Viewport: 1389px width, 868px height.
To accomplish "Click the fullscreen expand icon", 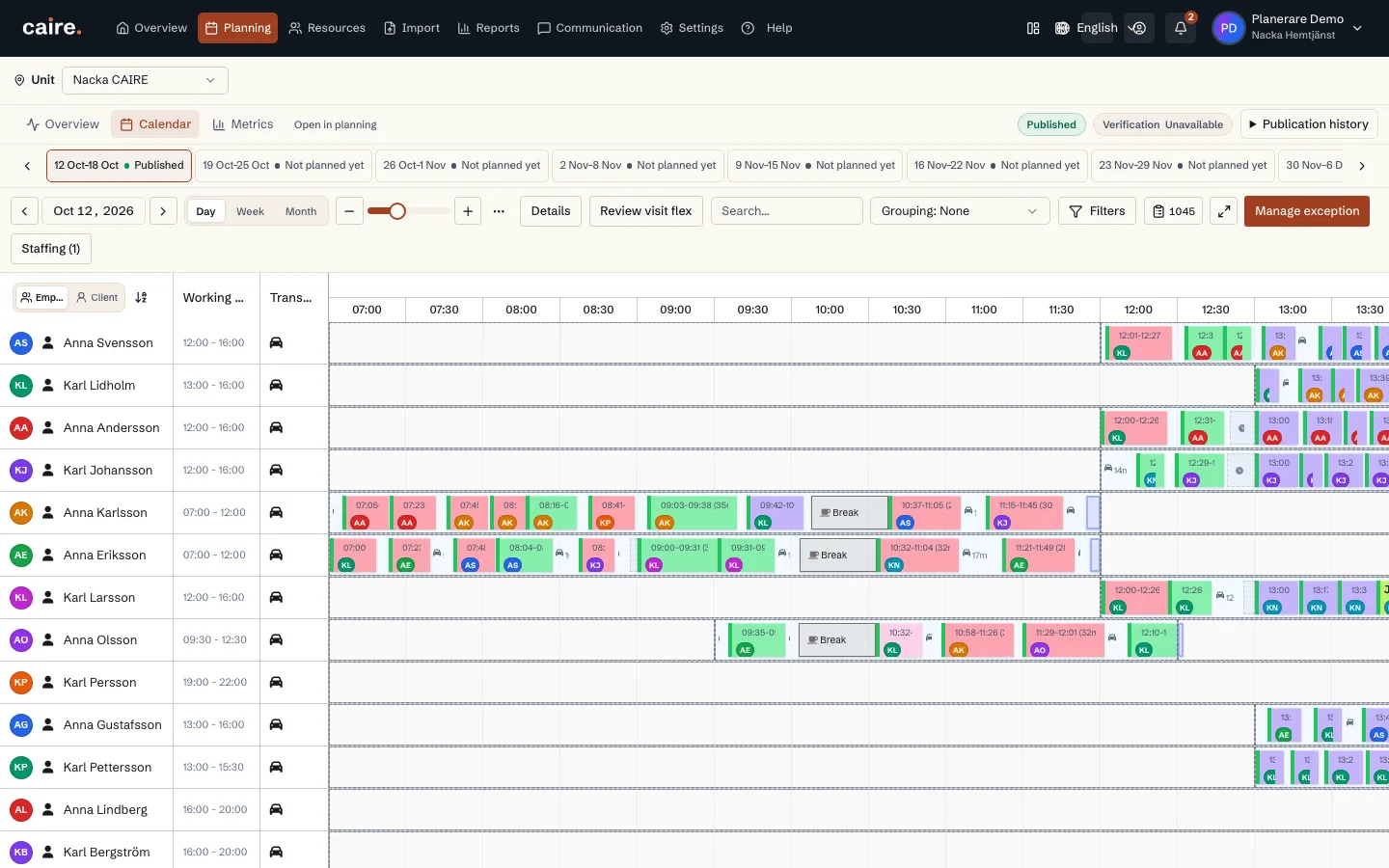I will point(1224,211).
